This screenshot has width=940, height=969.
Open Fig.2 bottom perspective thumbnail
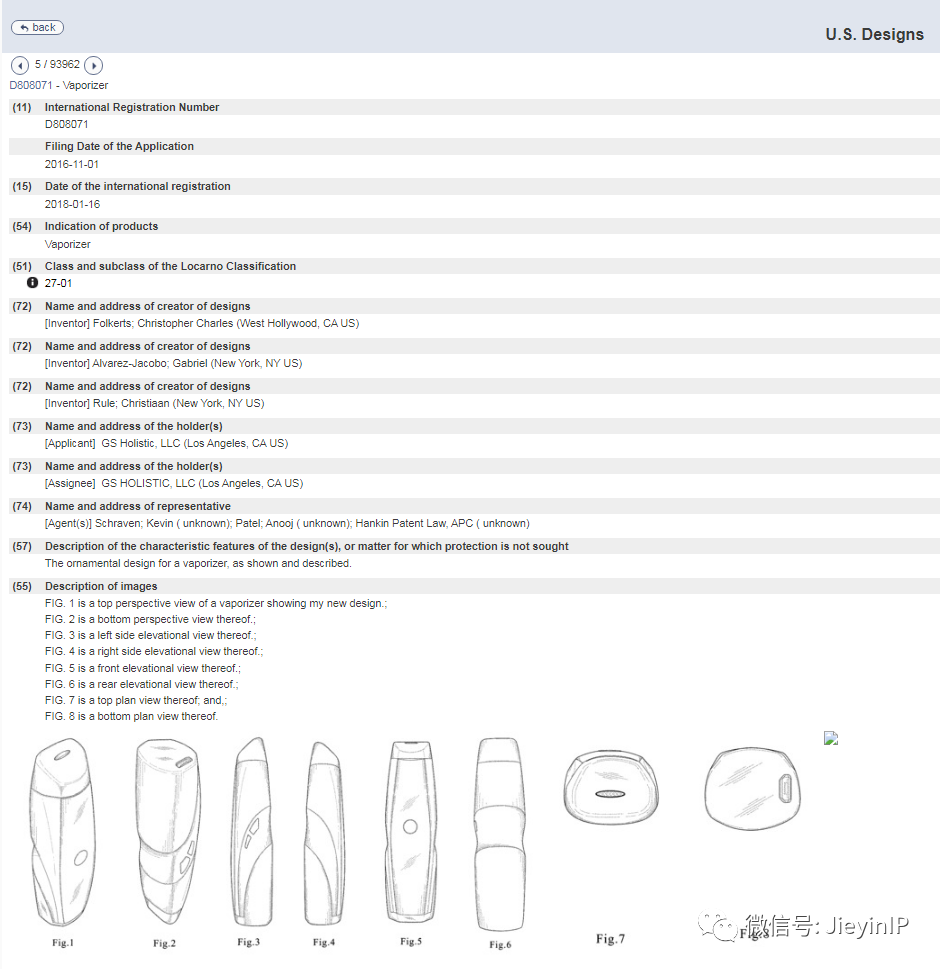pos(168,831)
